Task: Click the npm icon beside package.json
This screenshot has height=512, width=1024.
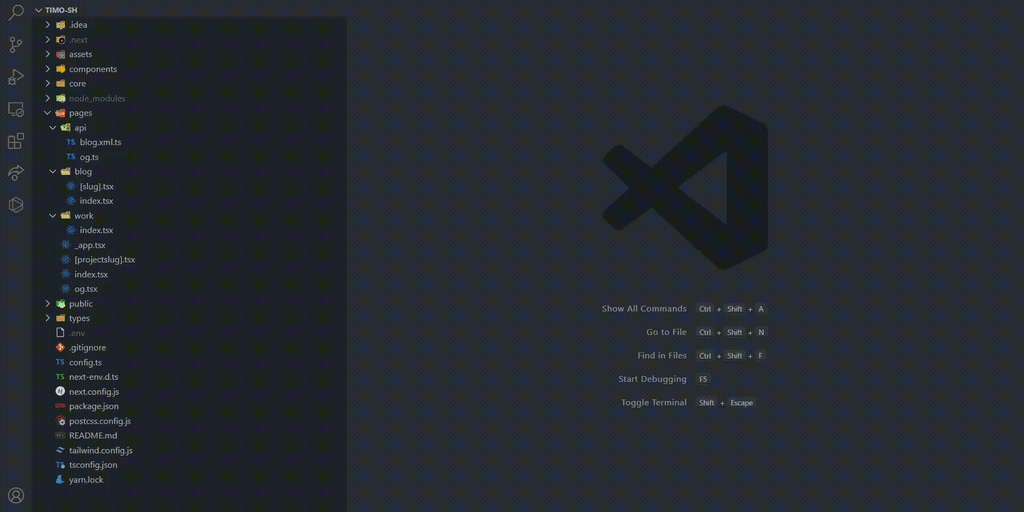Action: click(x=60, y=406)
